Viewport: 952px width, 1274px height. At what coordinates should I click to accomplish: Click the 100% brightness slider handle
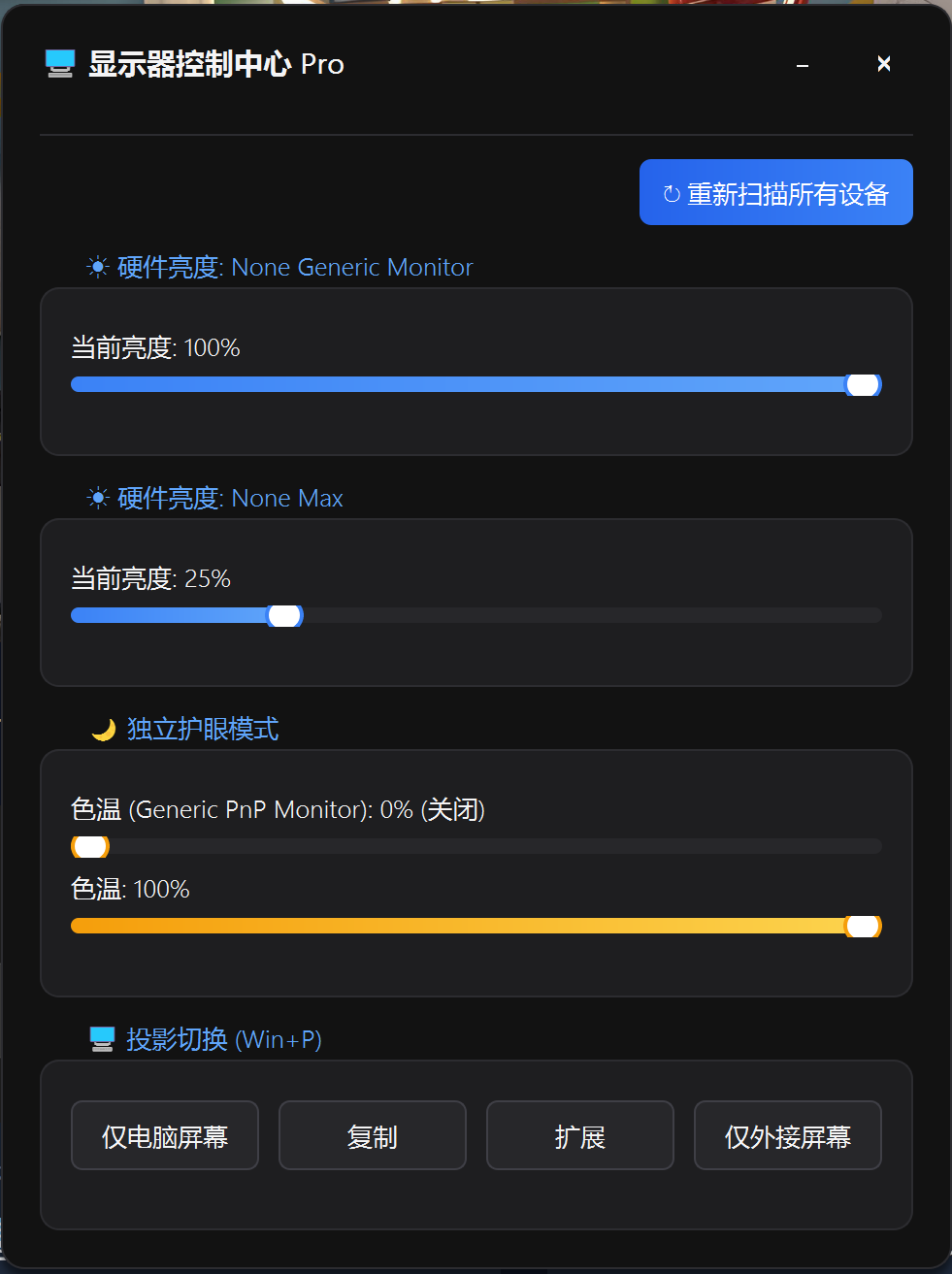[862, 384]
